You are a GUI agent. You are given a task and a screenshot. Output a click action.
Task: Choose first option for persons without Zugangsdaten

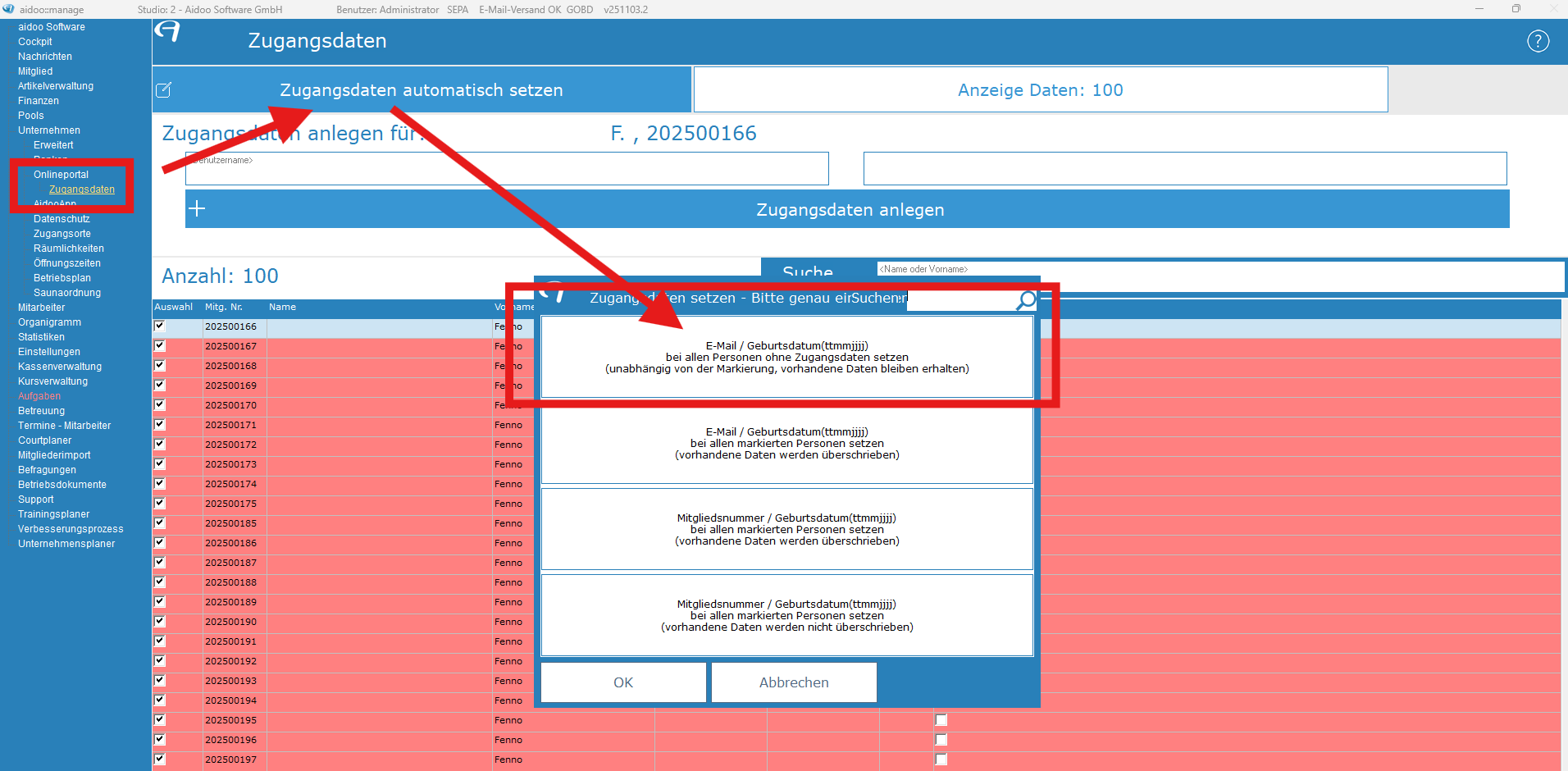786,358
